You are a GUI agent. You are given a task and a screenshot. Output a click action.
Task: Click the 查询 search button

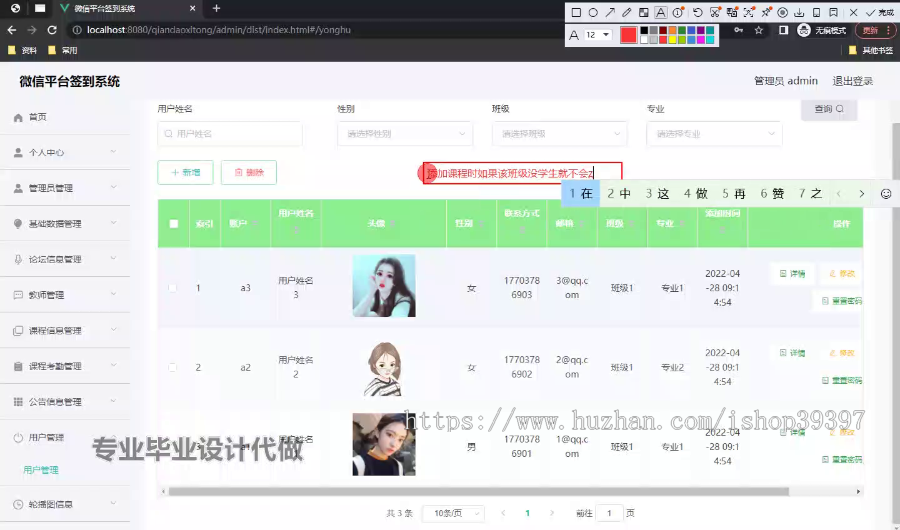829,109
